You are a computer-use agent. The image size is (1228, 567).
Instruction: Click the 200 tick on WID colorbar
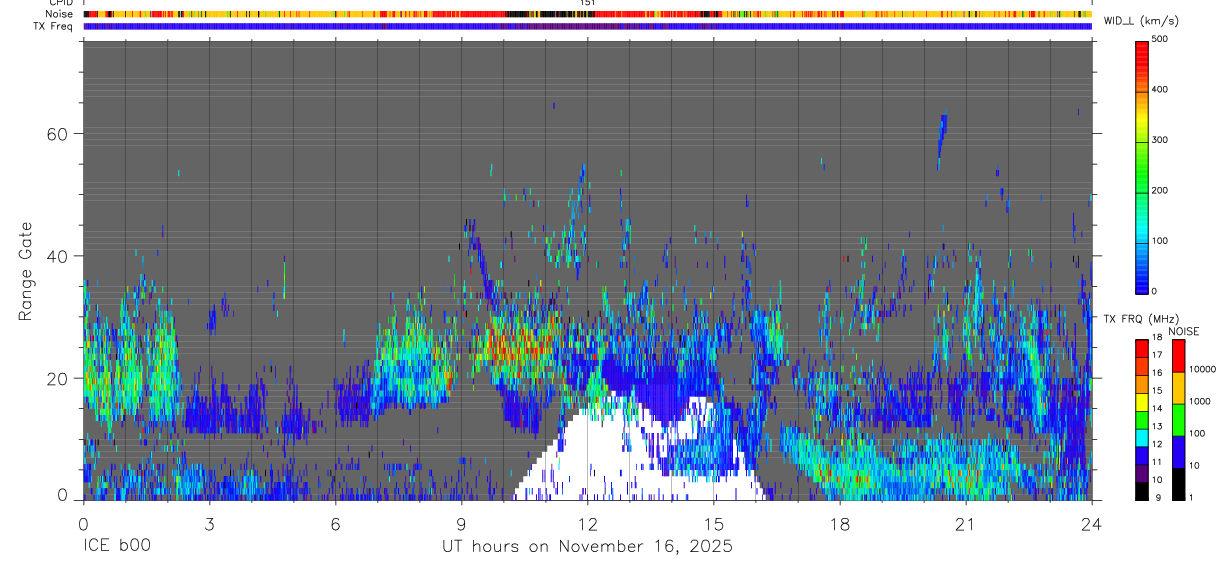pos(1161,190)
